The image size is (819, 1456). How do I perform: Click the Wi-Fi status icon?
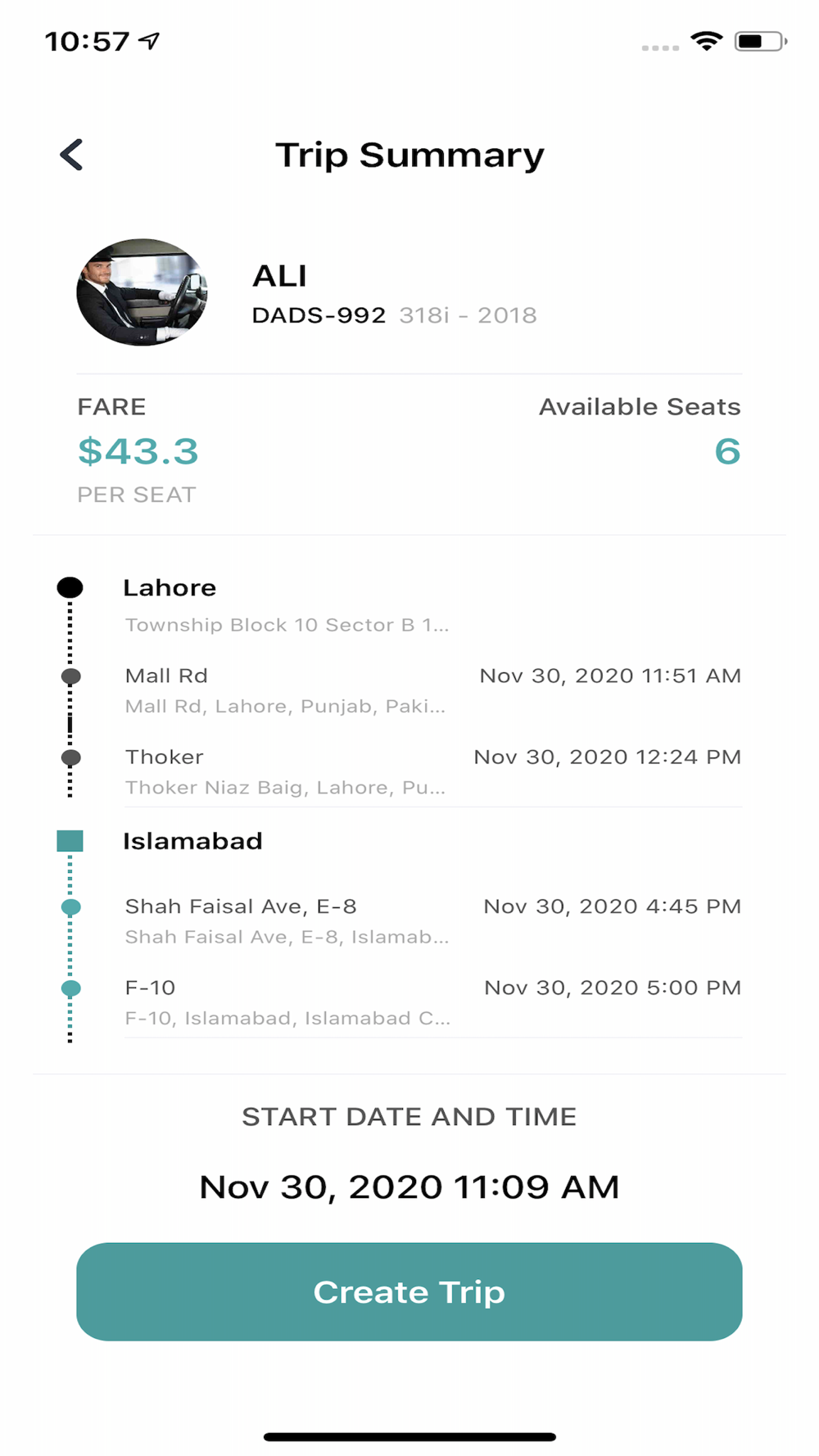[707, 41]
